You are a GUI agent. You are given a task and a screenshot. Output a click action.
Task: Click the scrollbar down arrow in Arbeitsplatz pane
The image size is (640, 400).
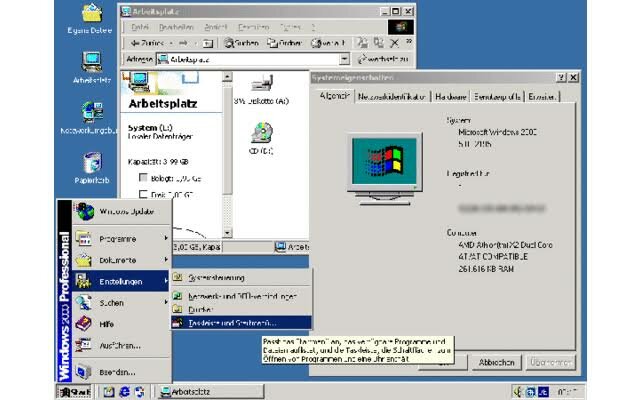click(227, 233)
